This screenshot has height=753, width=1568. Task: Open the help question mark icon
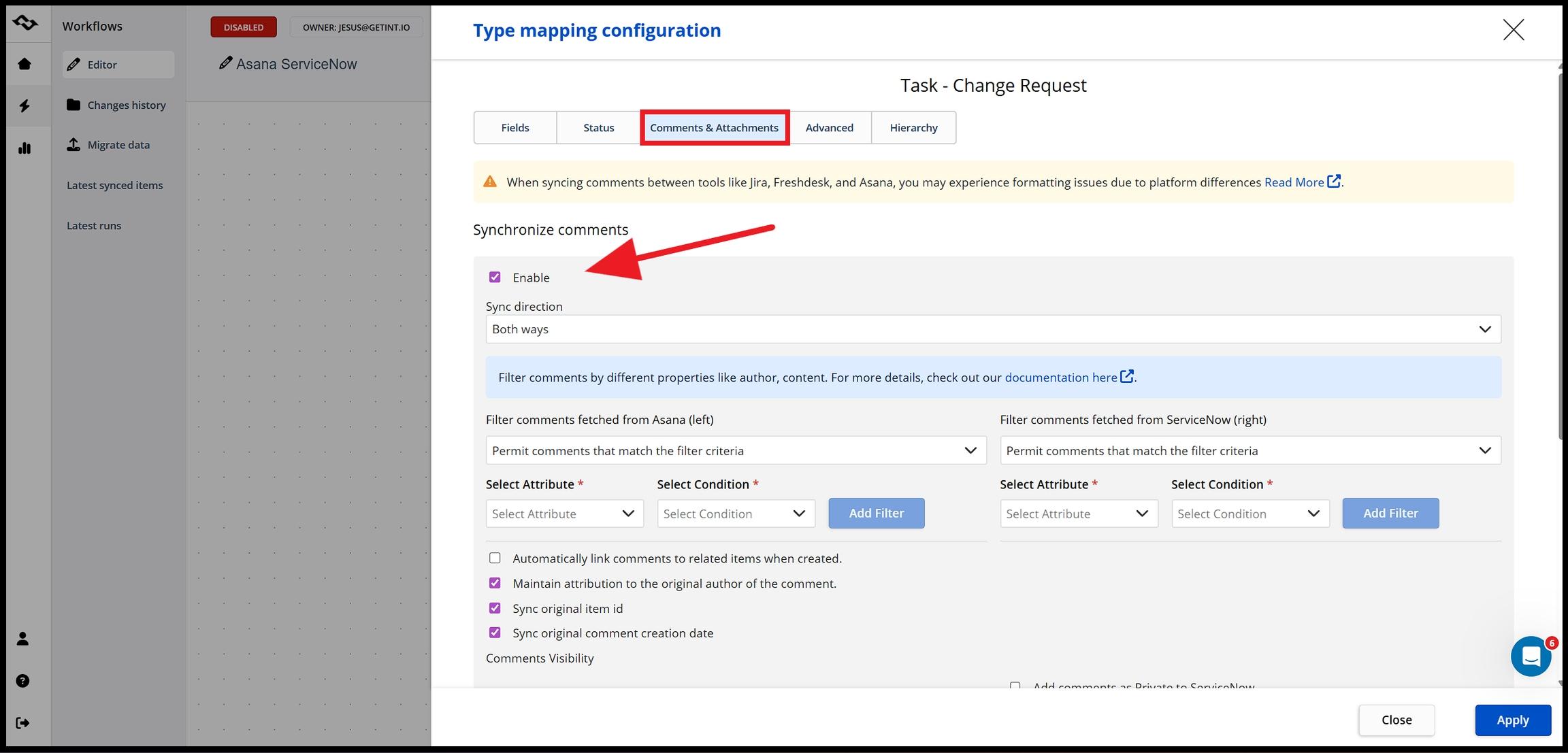click(22, 680)
